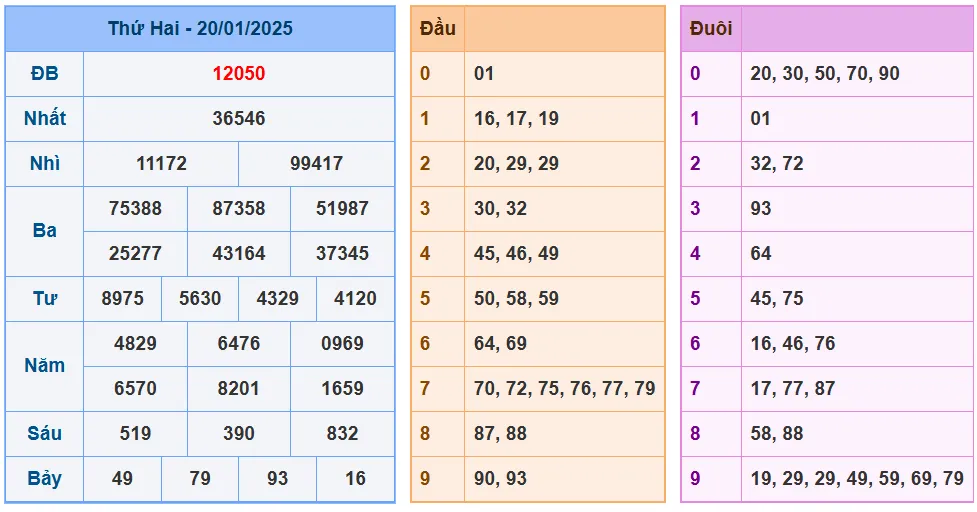Viewport: 977px width, 512px height.
Task: Click the special prize number 12050
Action: click(239, 73)
